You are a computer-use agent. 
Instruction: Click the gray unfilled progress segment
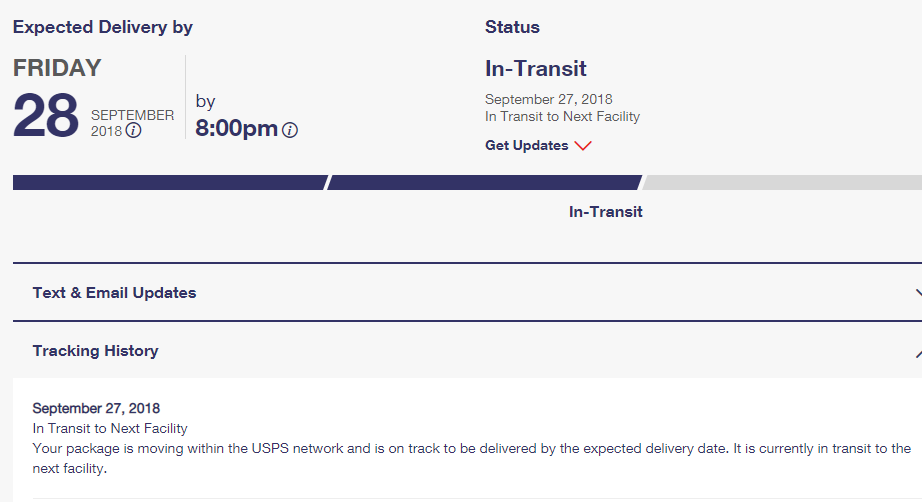pos(781,182)
